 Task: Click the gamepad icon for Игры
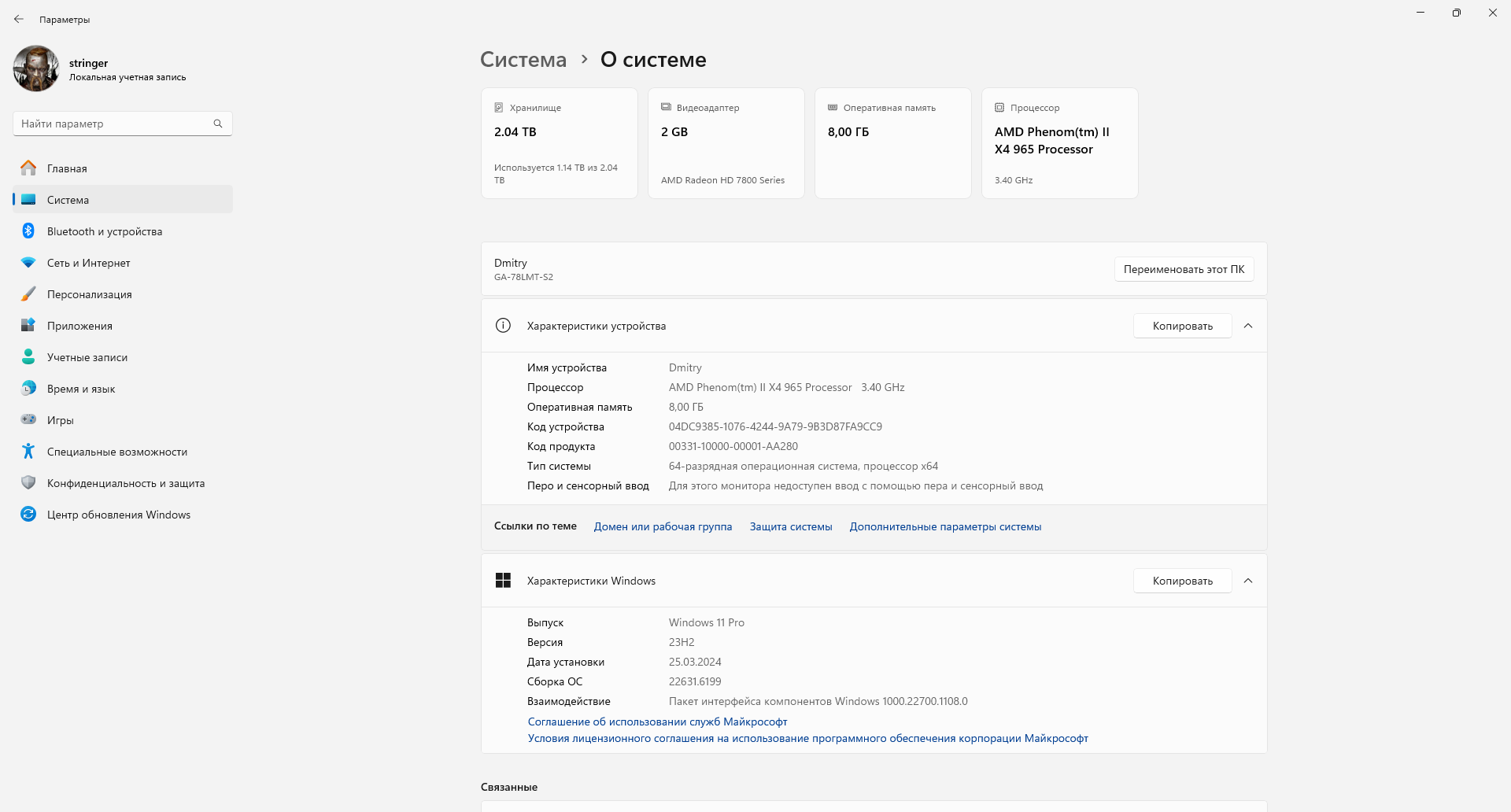[x=28, y=419]
